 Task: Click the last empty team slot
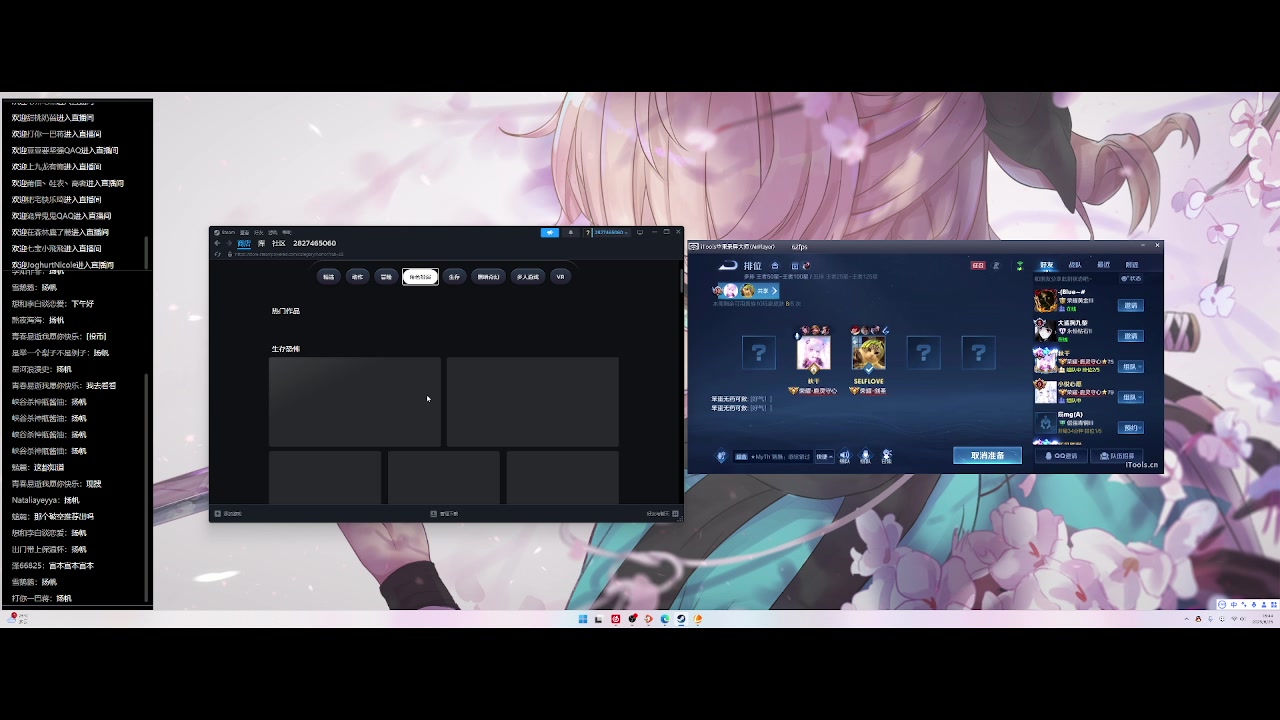pyautogui.click(x=978, y=352)
